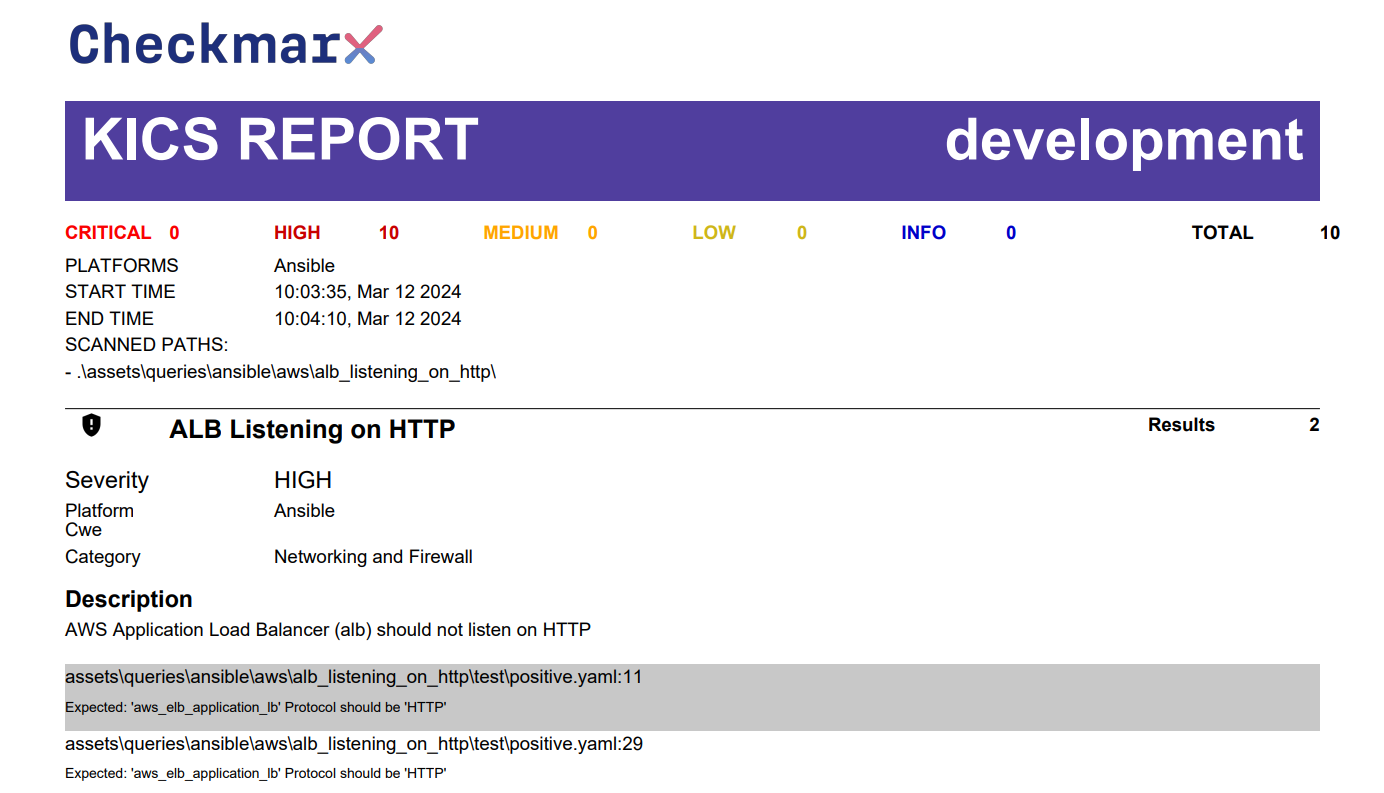Select the Severity value HIGH

click(x=303, y=480)
